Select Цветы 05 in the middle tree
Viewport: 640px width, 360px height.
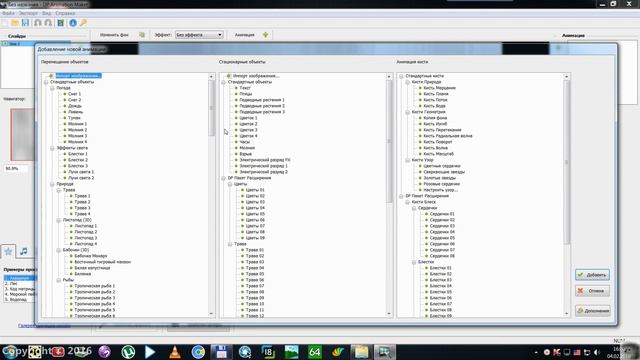256,214
